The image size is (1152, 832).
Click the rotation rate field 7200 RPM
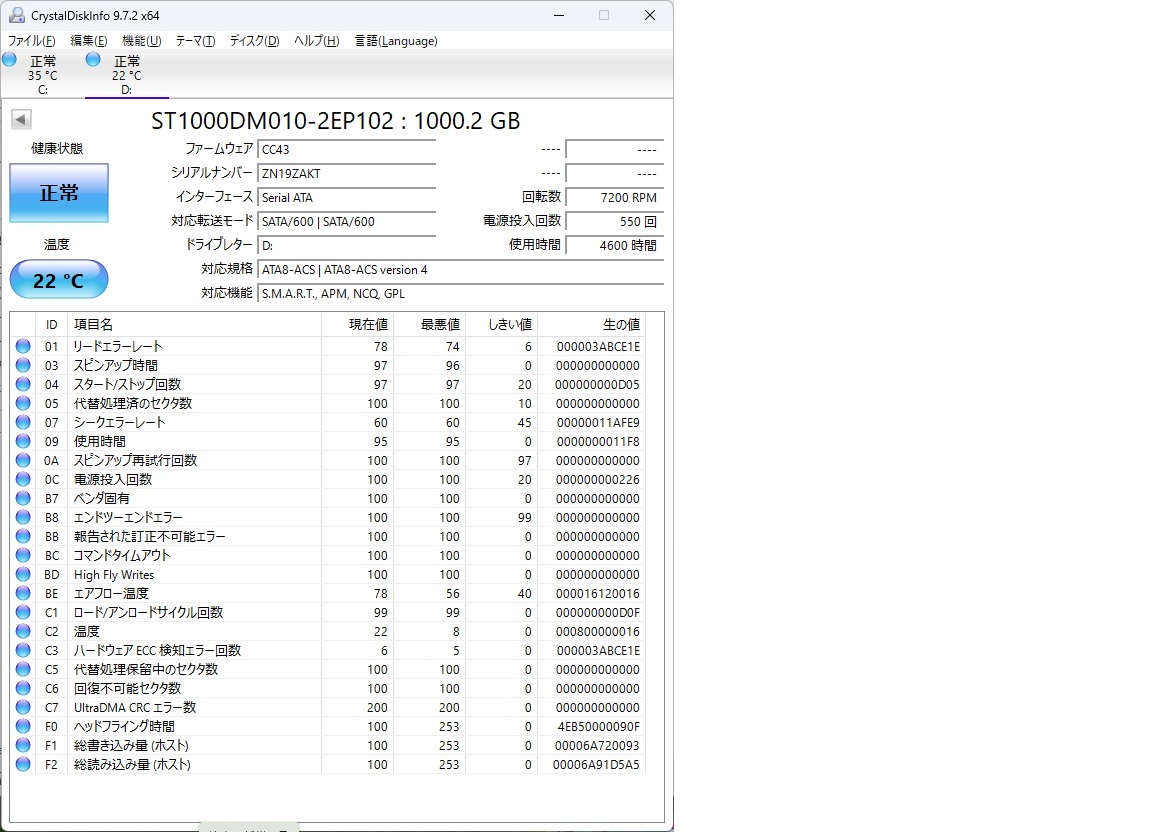tap(615, 198)
